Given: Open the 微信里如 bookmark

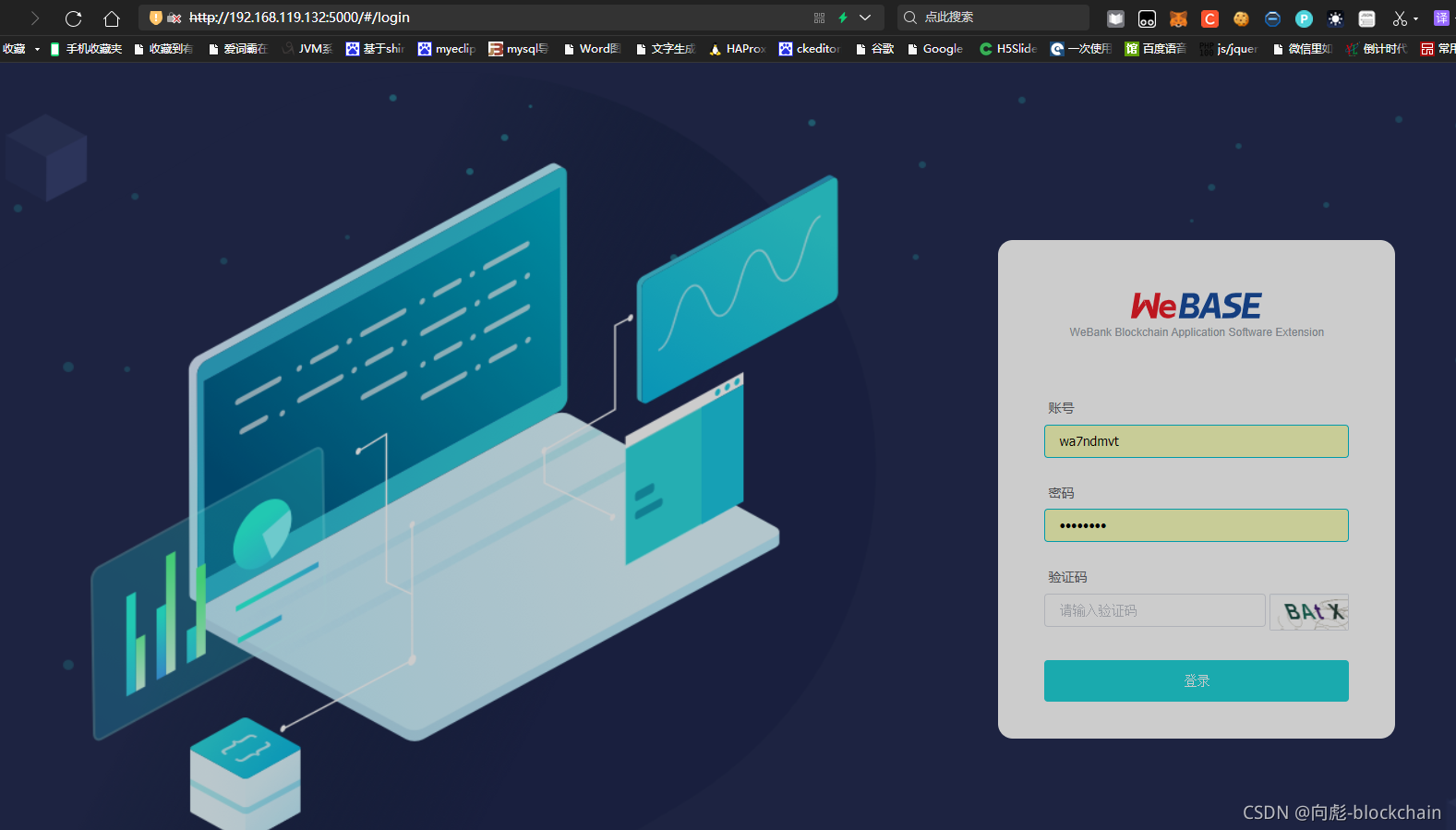Looking at the screenshot, I should (x=1303, y=49).
